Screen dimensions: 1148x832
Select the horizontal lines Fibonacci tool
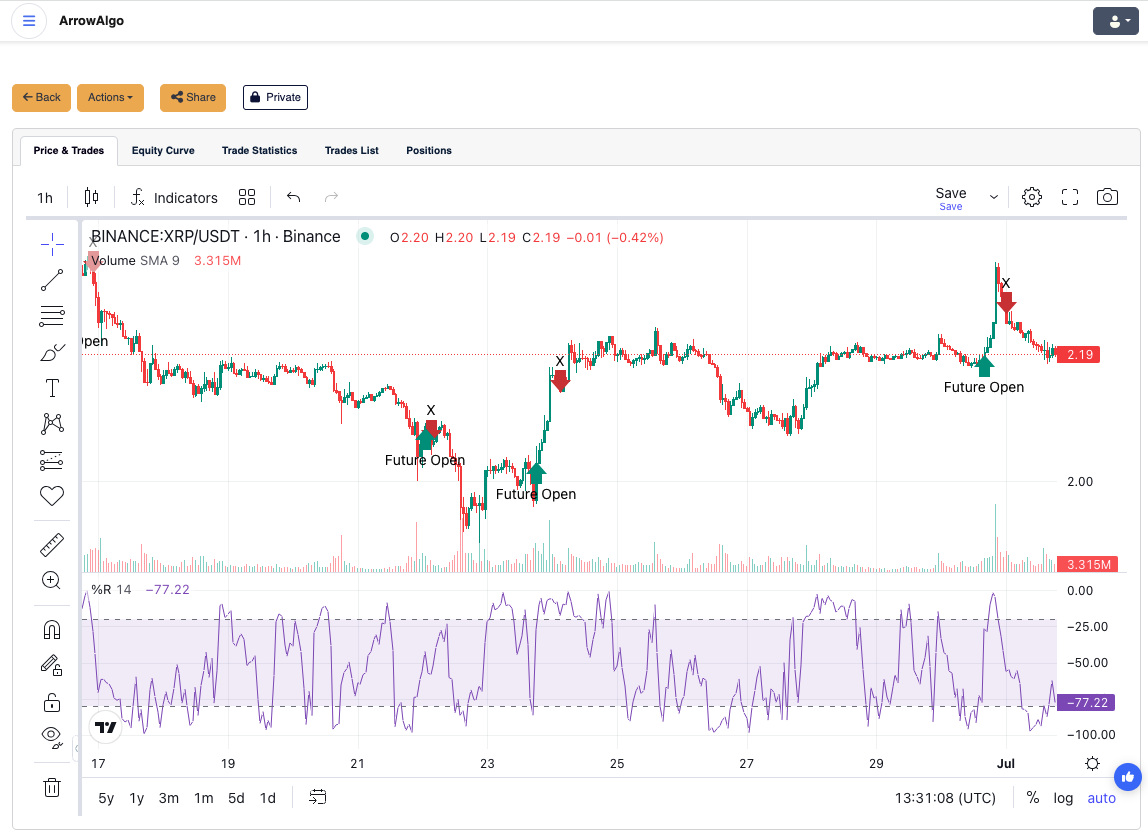tap(52, 316)
